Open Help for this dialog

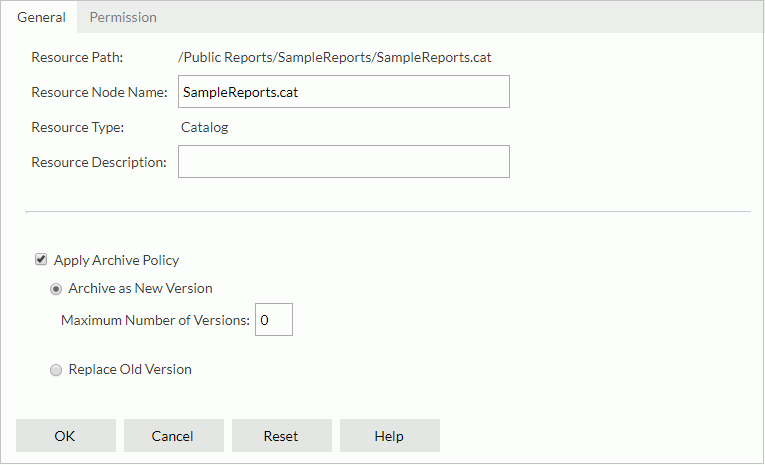(390, 436)
